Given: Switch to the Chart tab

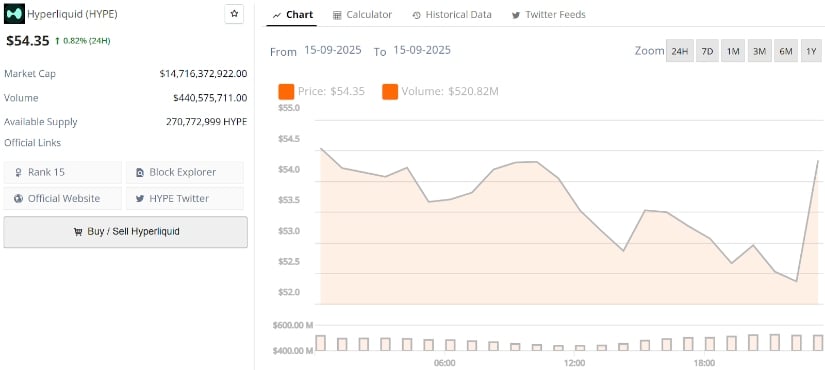Looking at the screenshot, I should 293,15.
